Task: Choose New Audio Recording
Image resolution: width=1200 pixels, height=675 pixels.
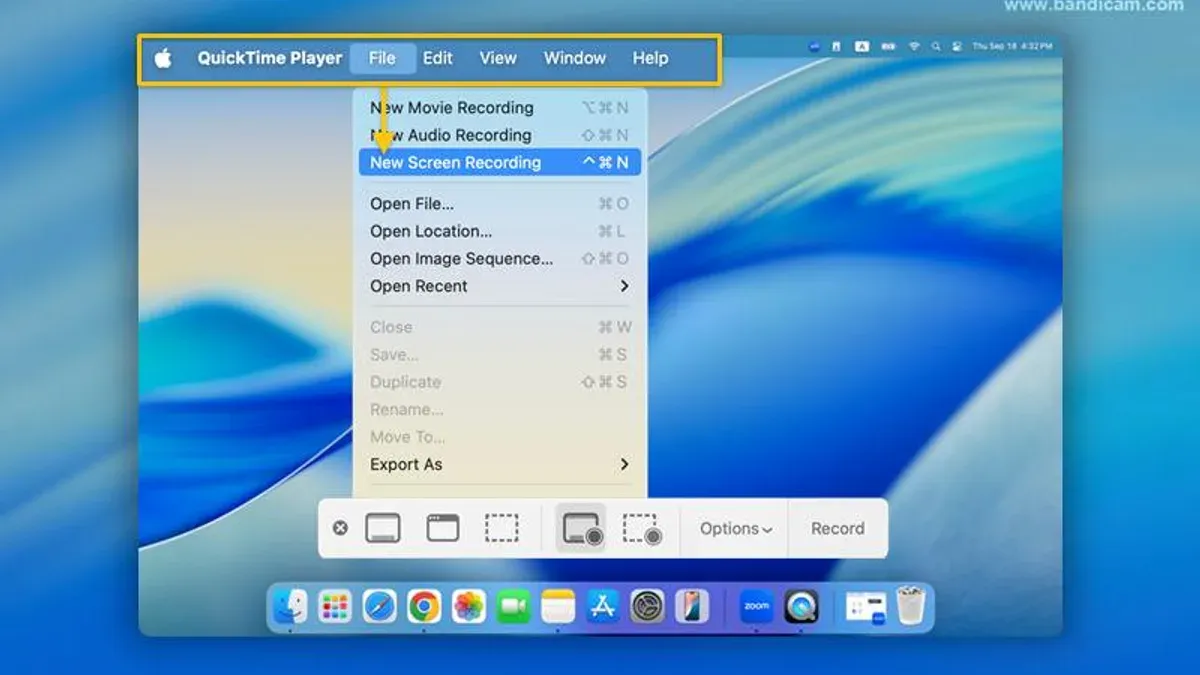Action: click(500, 135)
